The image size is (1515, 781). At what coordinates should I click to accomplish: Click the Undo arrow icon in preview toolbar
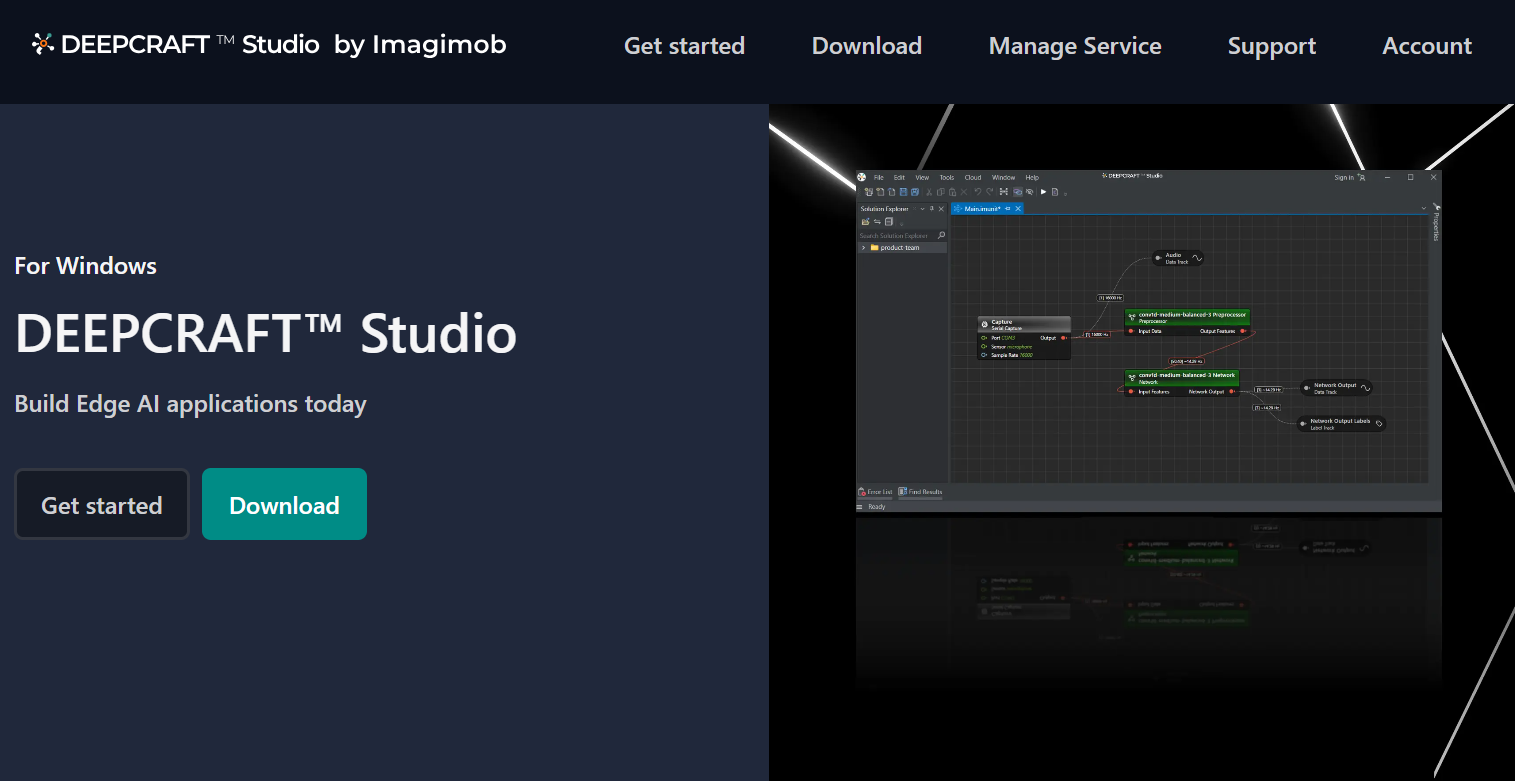pos(978,192)
